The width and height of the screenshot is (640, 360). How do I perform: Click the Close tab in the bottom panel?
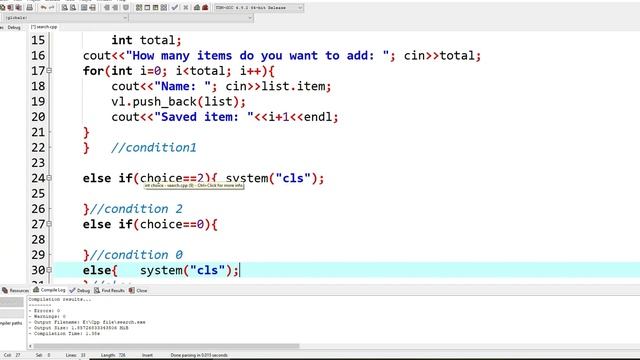[x=138, y=291]
